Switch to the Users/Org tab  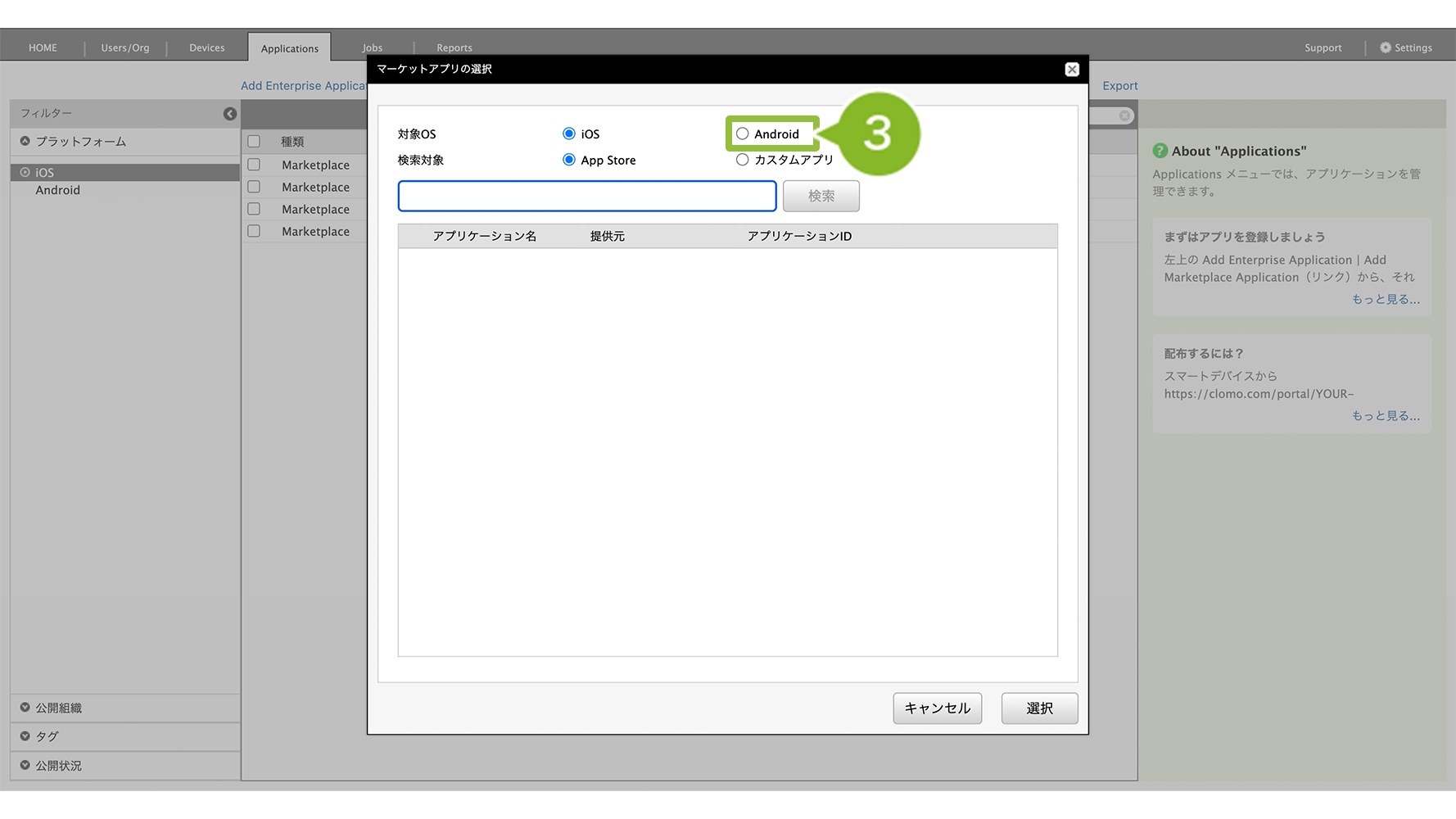pyautogui.click(x=125, y=48)
